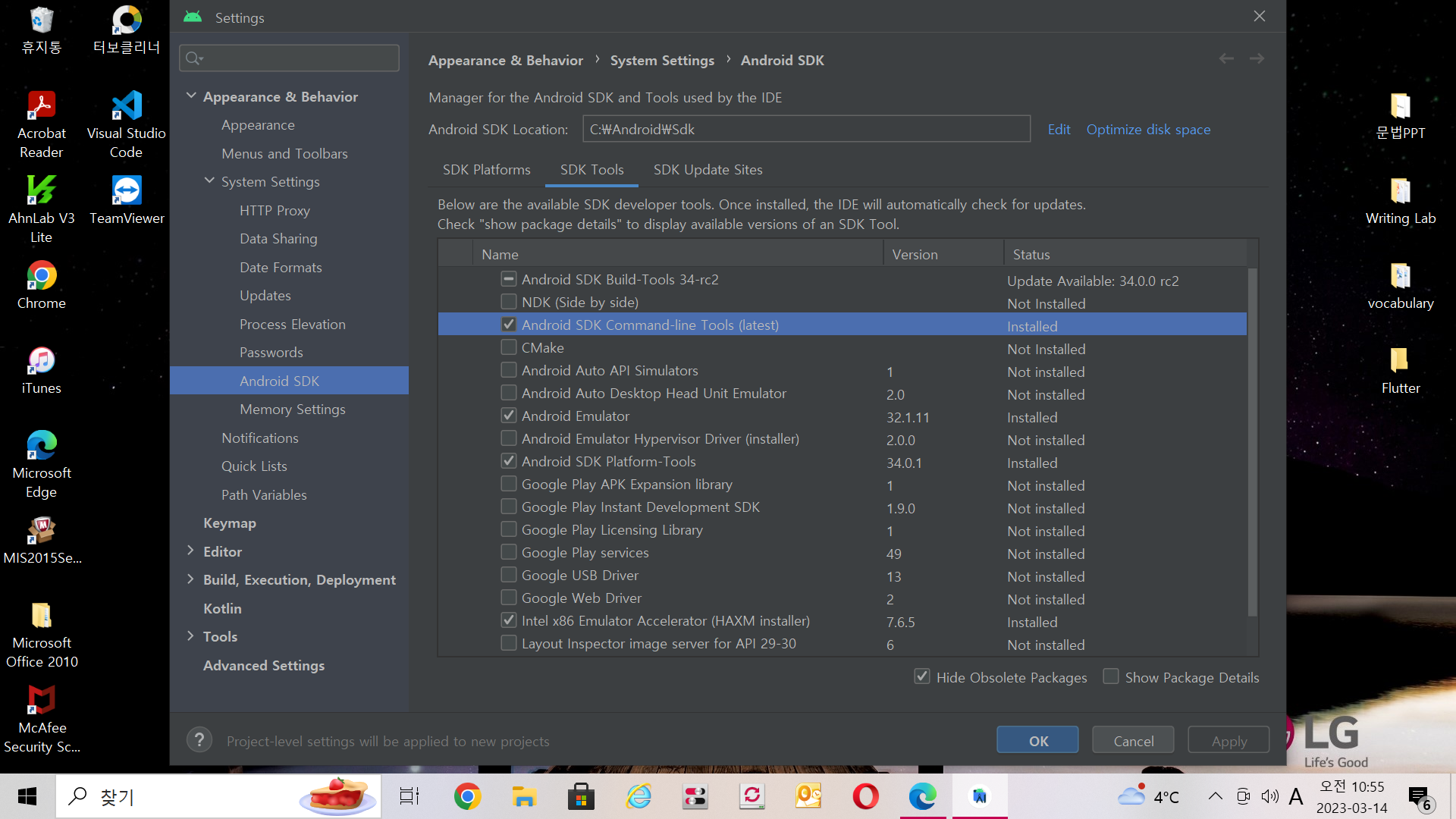
Task: Open Visual Studio Code desktop shortcut
Action: pyautogui.click(x=126, y=125)
